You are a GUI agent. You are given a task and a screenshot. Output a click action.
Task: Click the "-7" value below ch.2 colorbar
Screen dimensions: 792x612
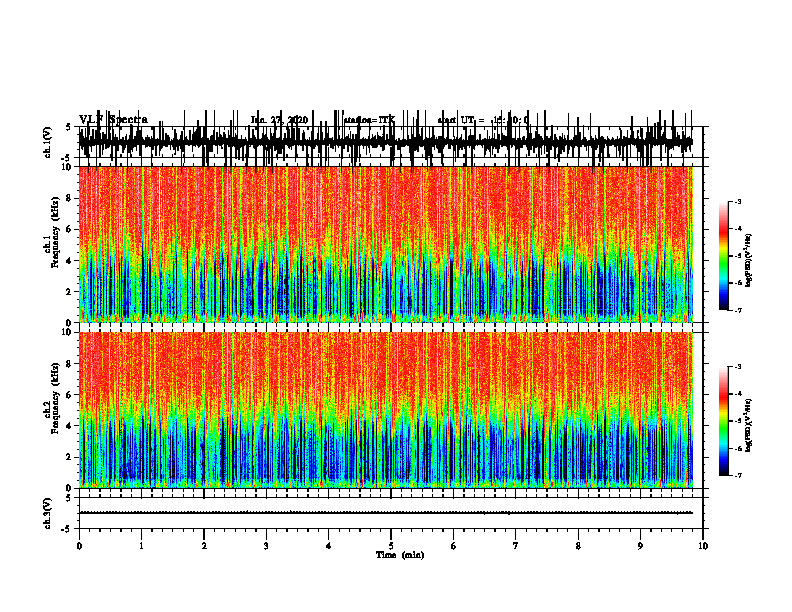click(x=738, y=475)
